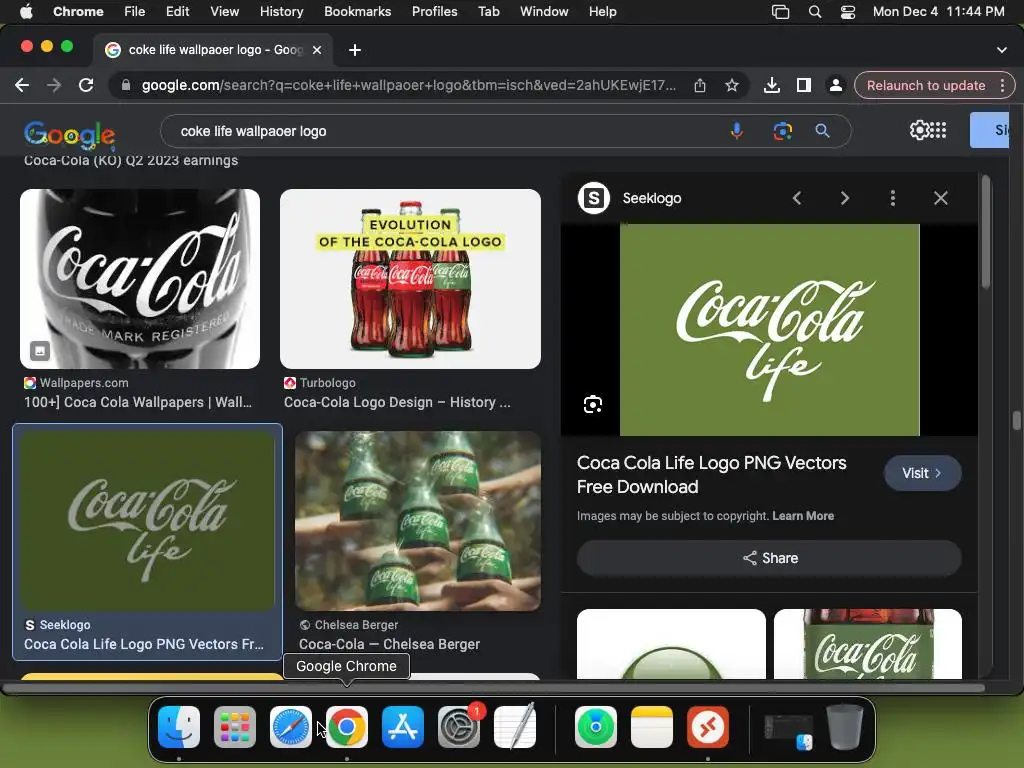
Task: Open Notes from the Dock
Action: (652, 727)
